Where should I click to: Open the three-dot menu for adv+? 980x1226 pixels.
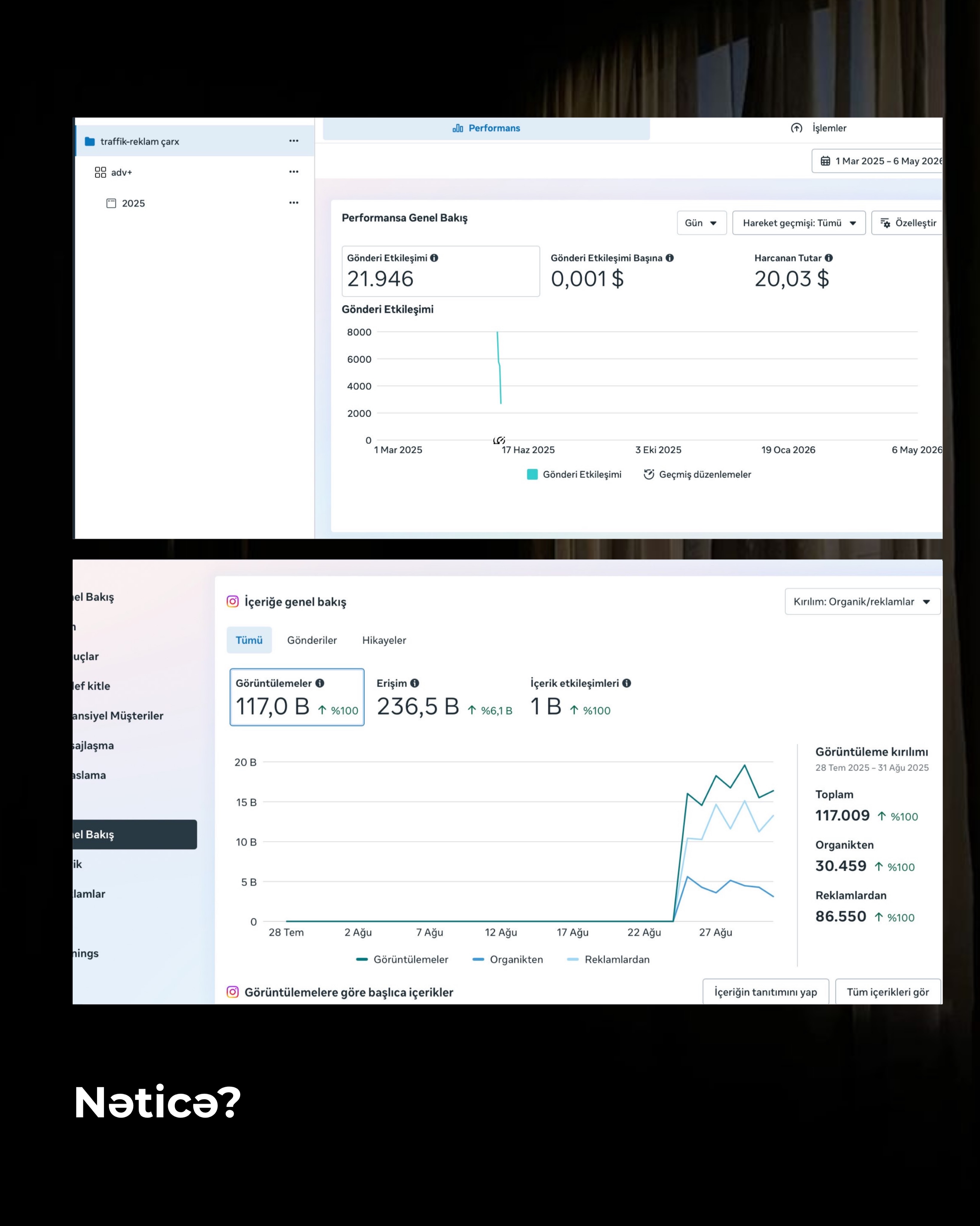[x=293, y=172]
